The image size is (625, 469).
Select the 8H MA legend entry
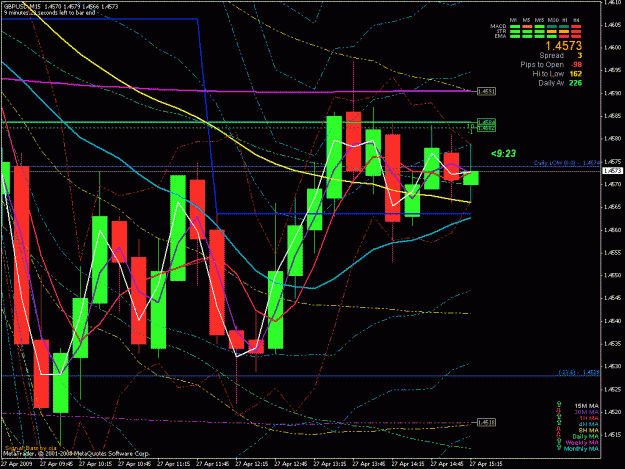pos(589,430)
